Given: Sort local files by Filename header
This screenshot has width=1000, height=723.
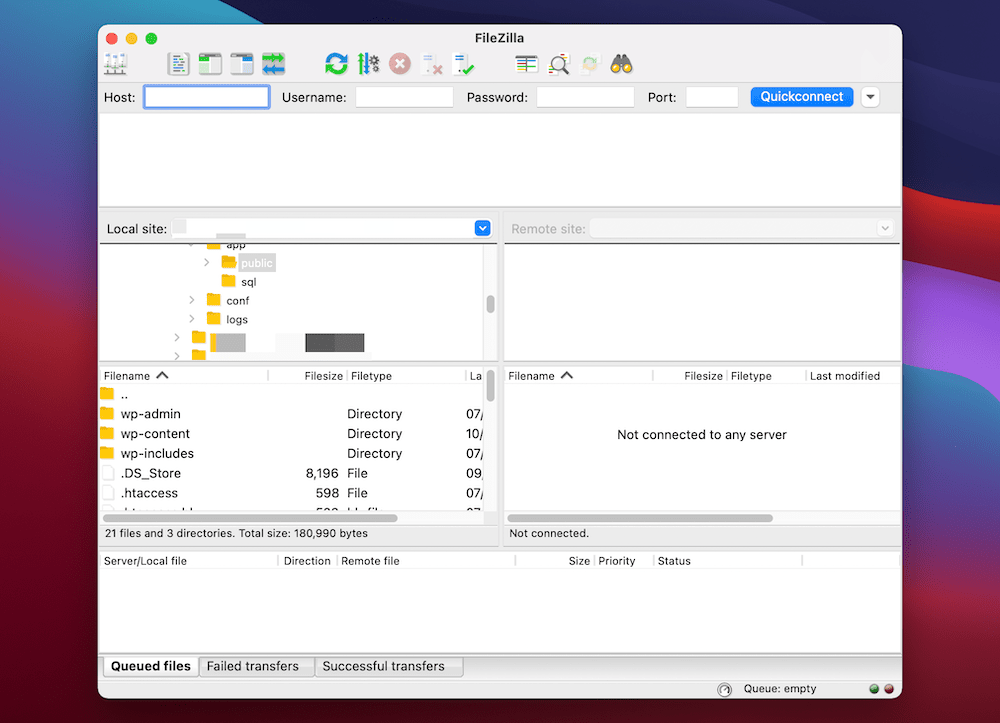Looking at the screenshot, I should click(x=184, y=376).
